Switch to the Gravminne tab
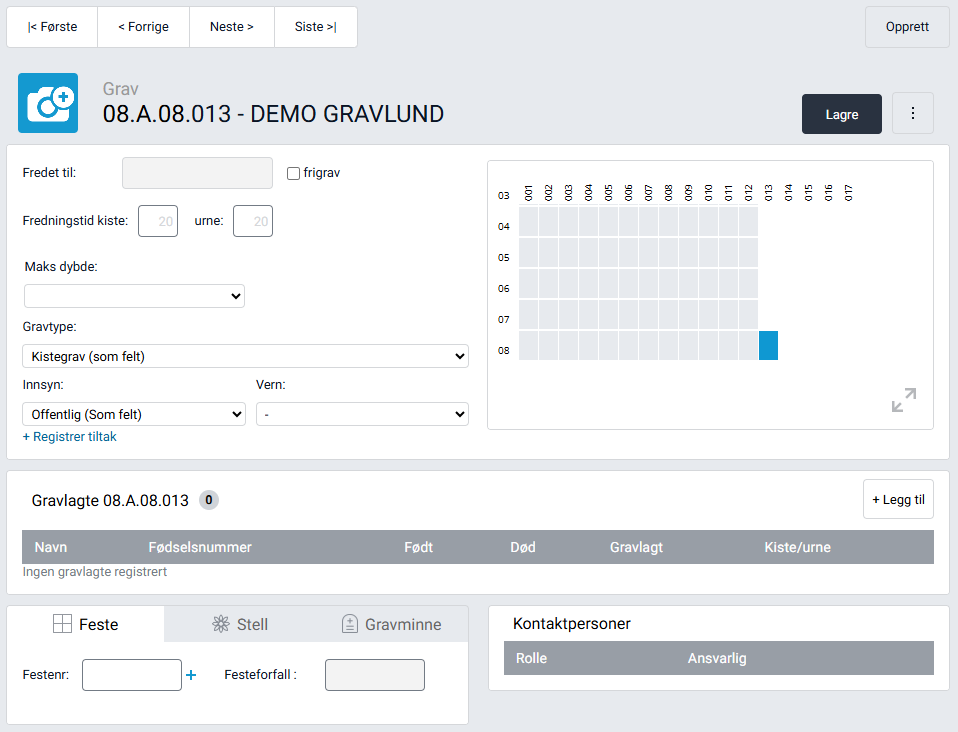The height and width of the screenshot is (732, 958). pyautogui.click(x=391, y=624)
